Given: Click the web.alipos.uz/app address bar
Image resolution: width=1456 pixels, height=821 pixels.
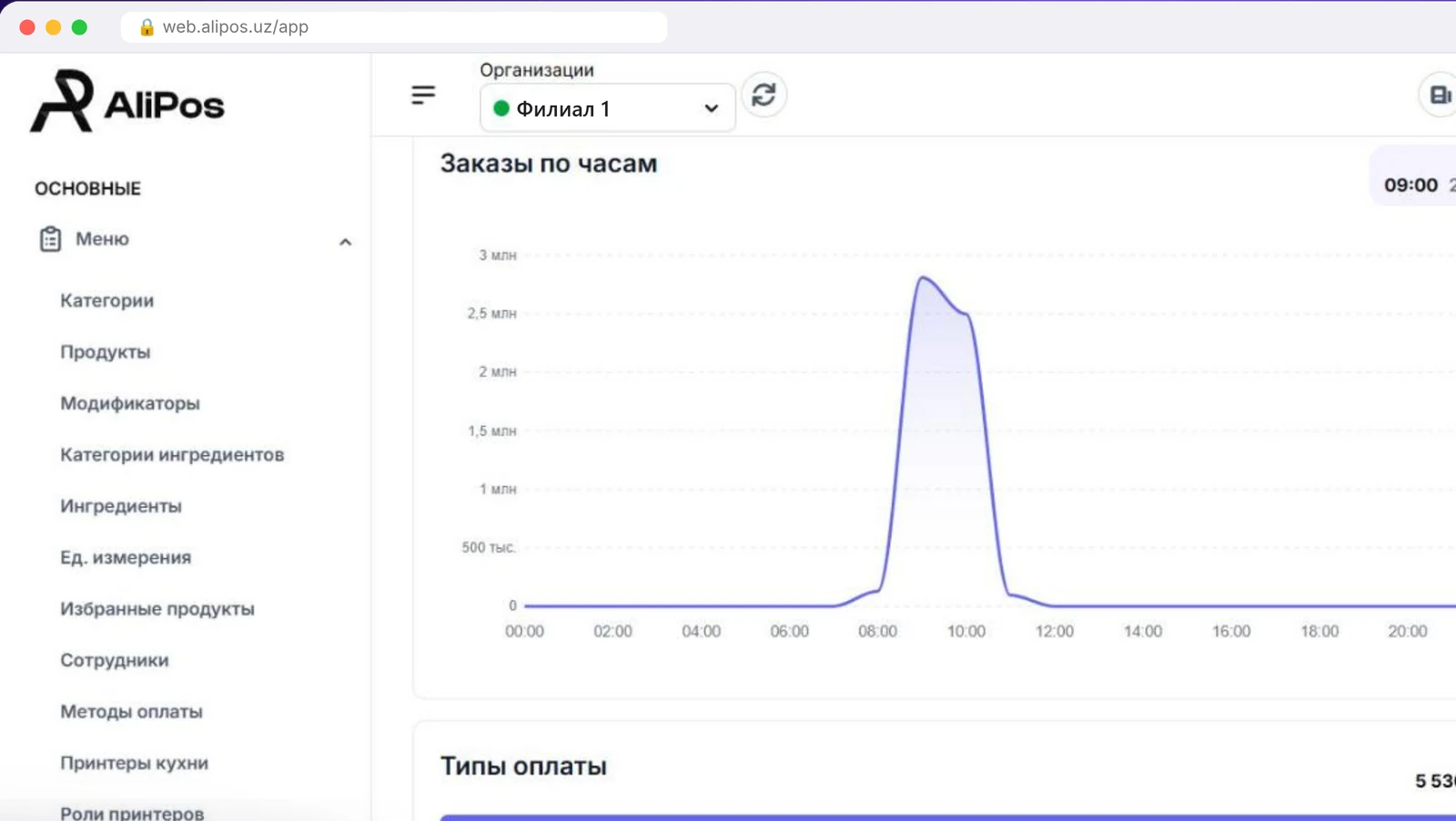Looking at the screenshot, I should 394,27.
